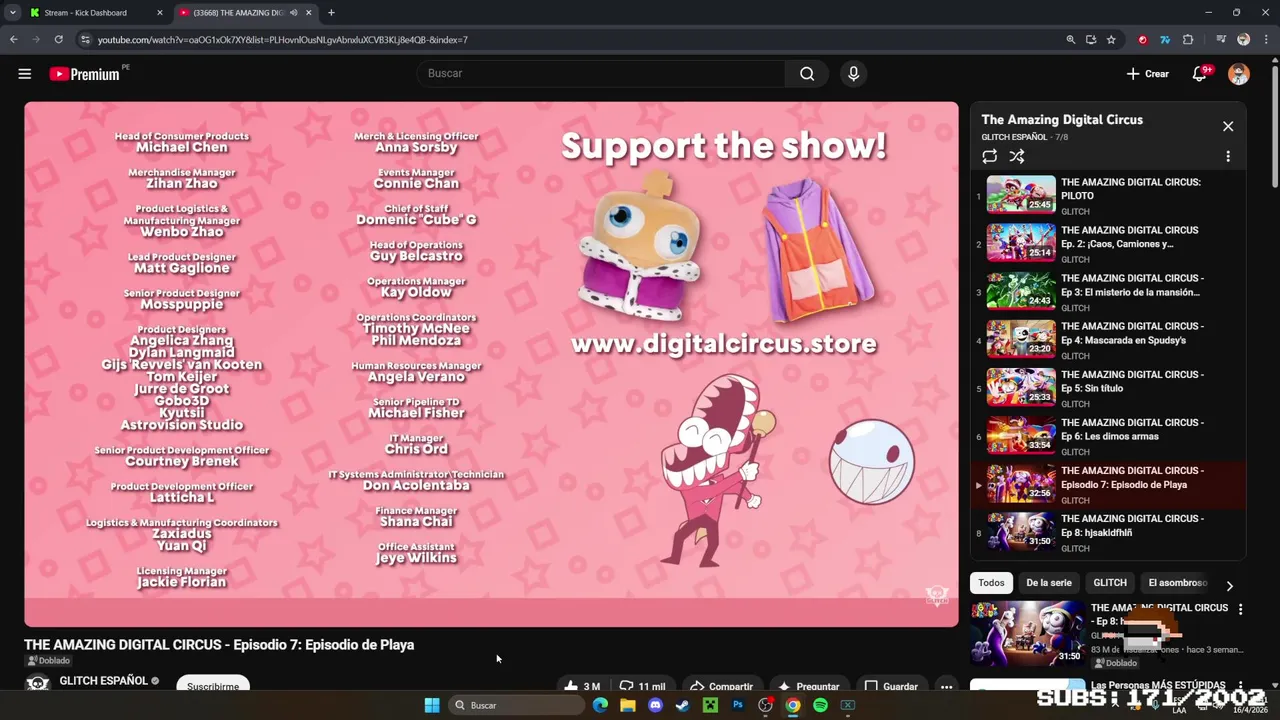This screenshot has height=720, width=1280.
Task: Select the GLITCH filter chip
Action: click(1110, 583)
